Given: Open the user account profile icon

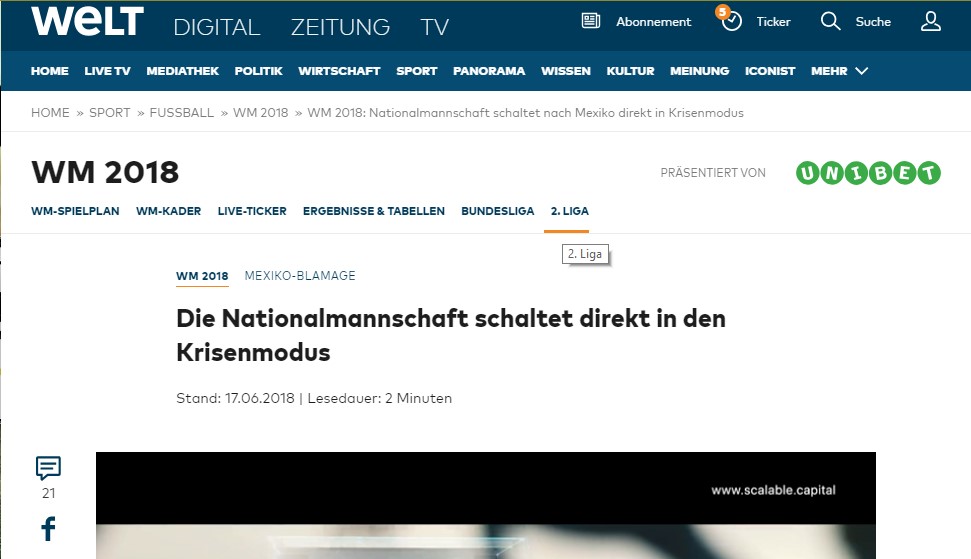Looking at the screenshot, I should [x=930, y=21].
